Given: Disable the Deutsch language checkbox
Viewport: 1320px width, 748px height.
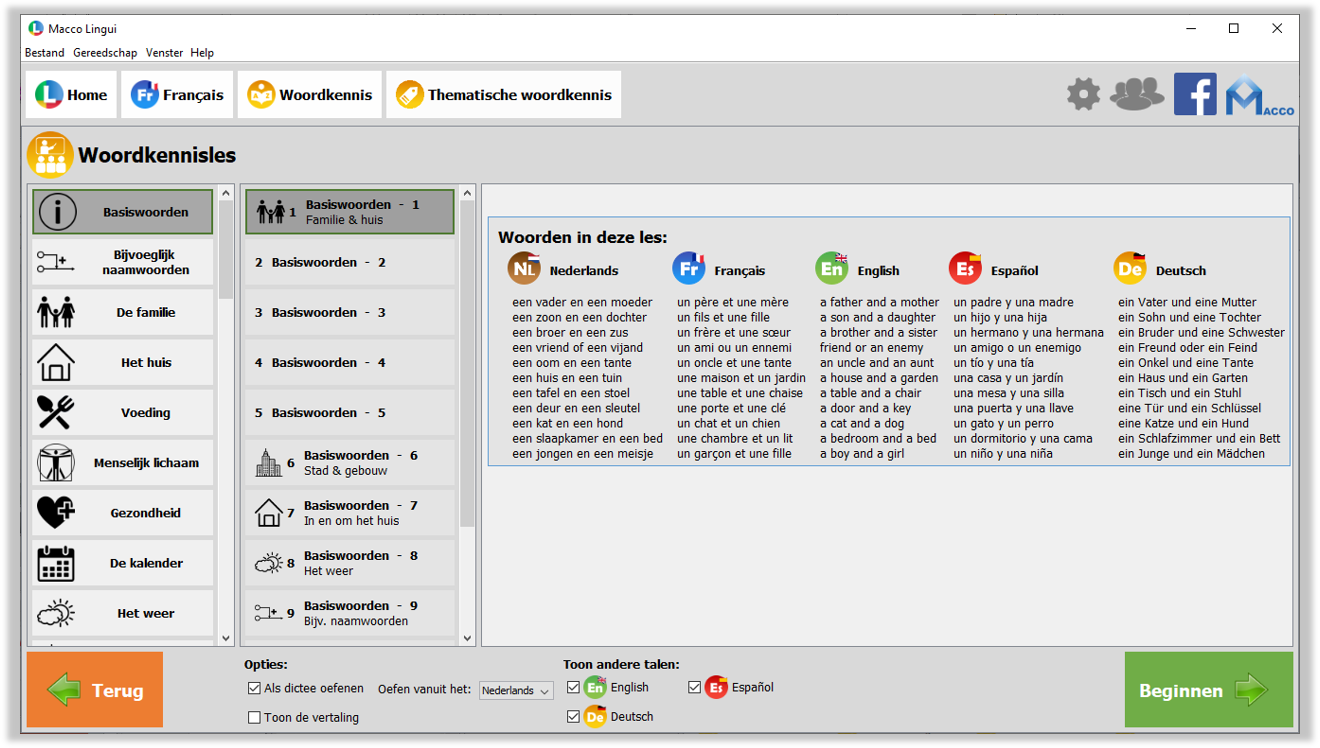Looking at the screenshot, I should coord(573,716).
